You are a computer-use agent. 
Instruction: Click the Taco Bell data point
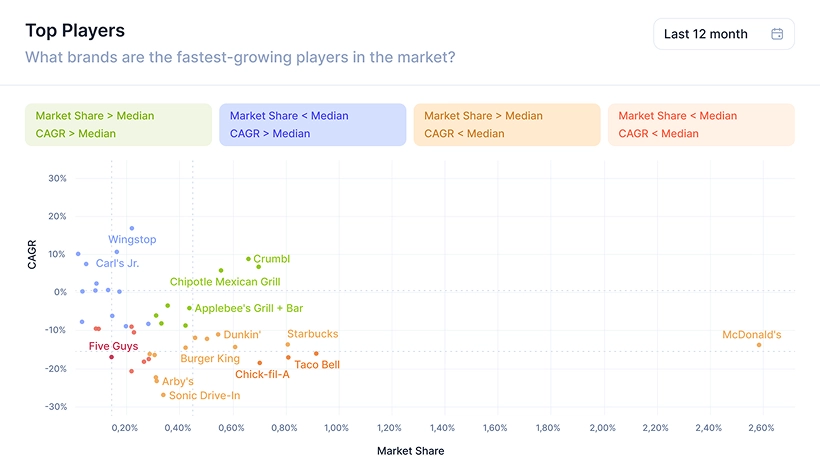pos(316,353)
